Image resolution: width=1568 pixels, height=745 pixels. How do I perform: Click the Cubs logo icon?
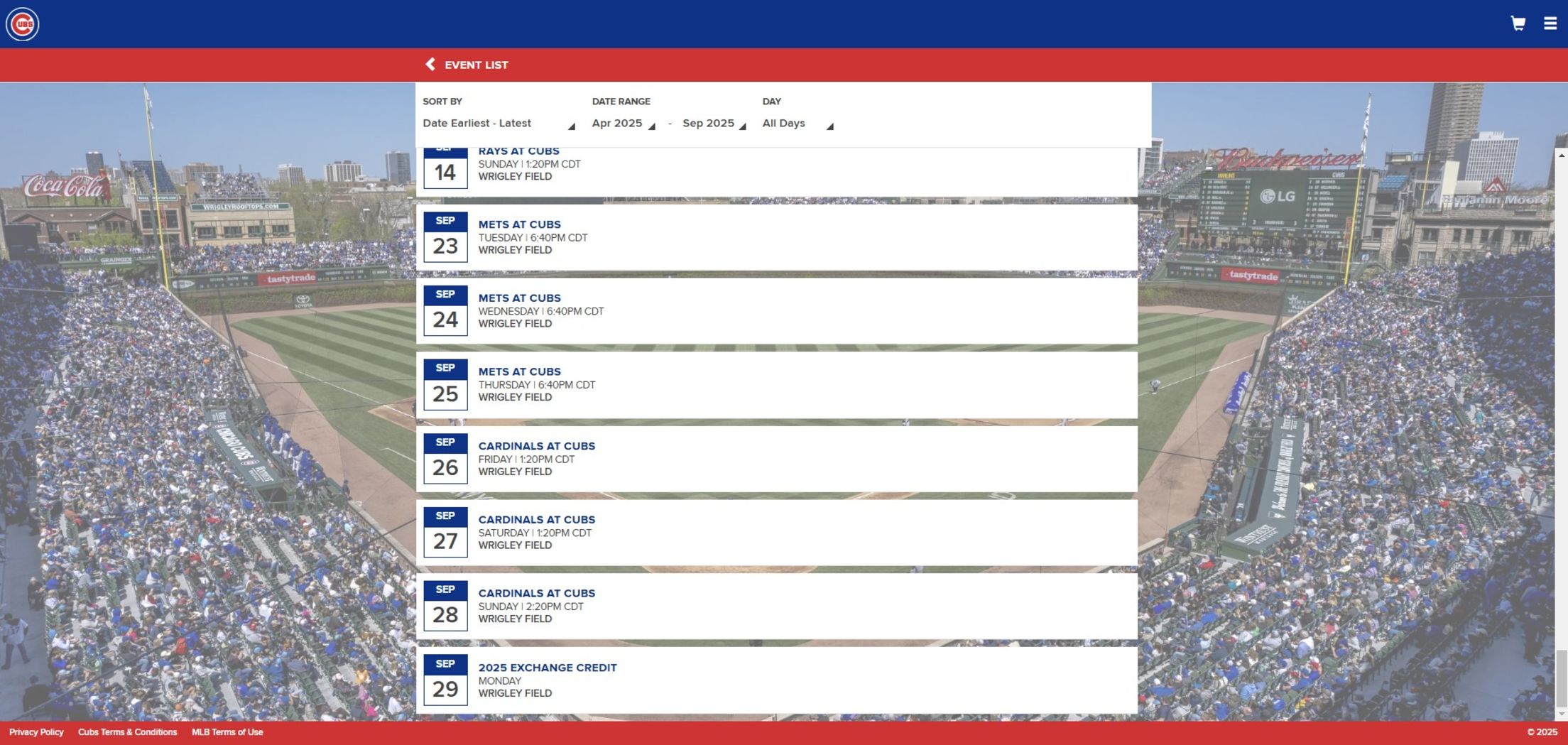click(23, 24)
